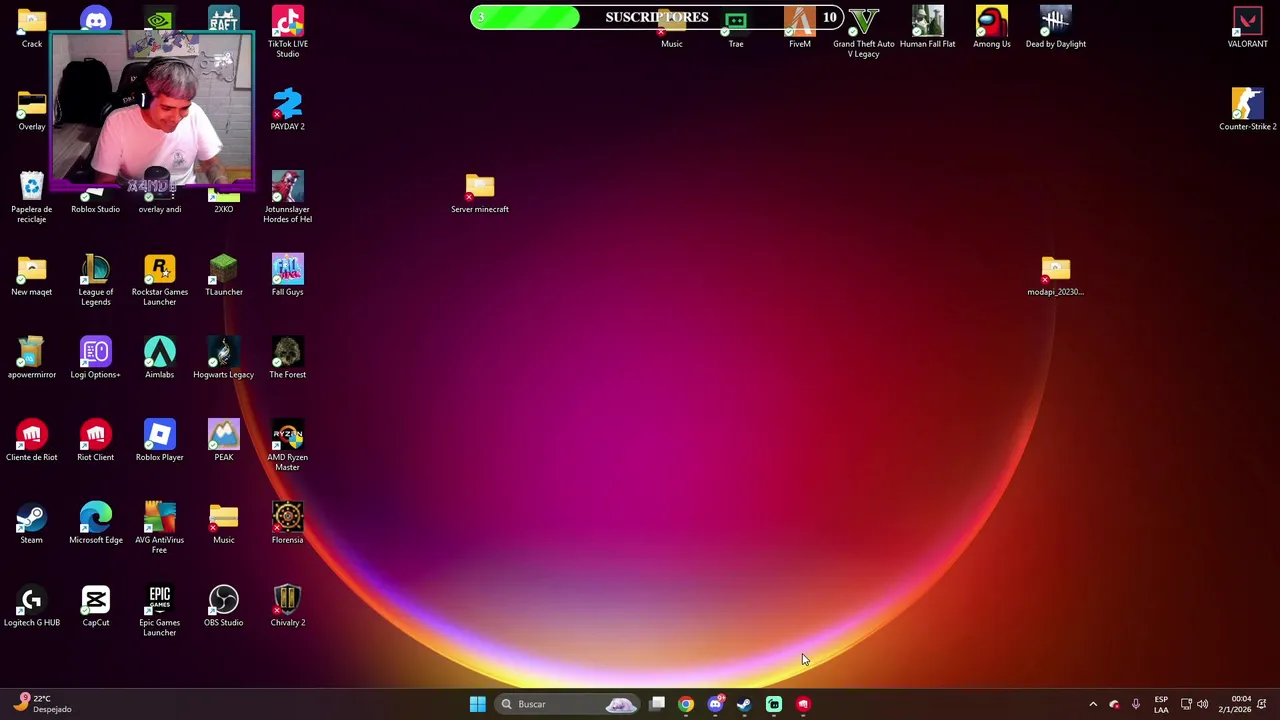
Task: Click the 2XKO label
Action: [224, 209]
